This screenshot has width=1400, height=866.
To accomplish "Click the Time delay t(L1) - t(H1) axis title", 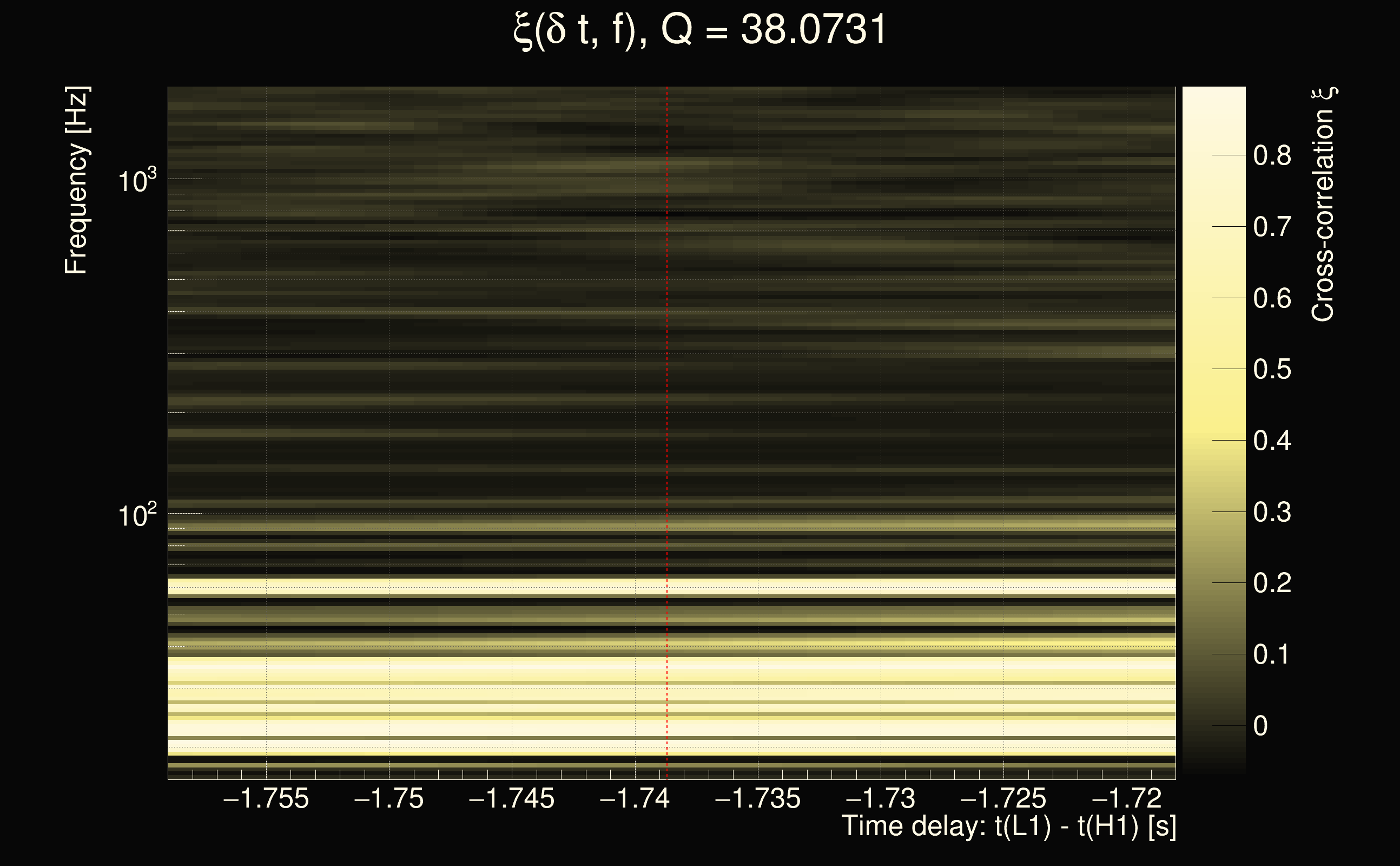I will click(1008, 826).
